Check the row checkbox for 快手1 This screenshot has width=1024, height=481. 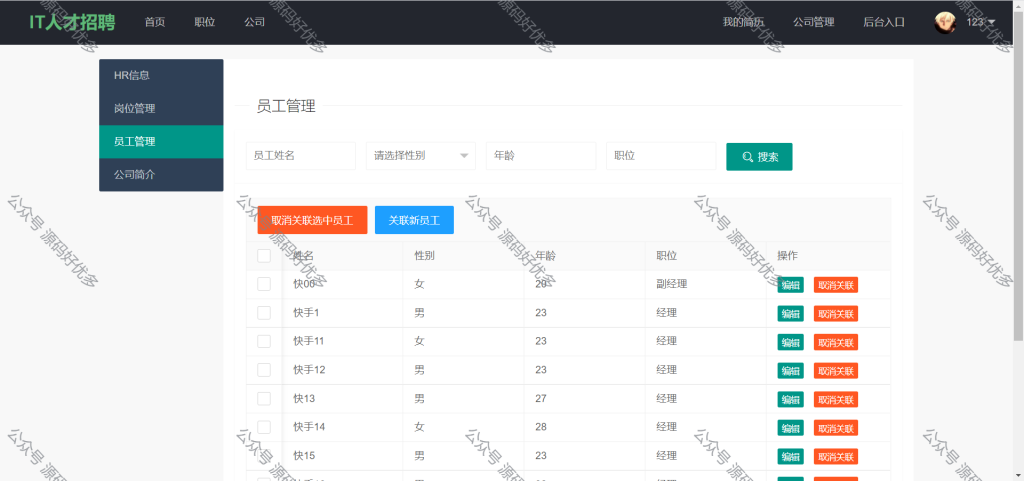264,313
